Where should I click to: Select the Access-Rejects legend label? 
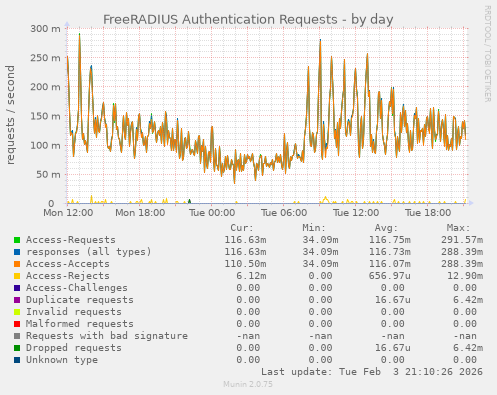coord(68,276)
